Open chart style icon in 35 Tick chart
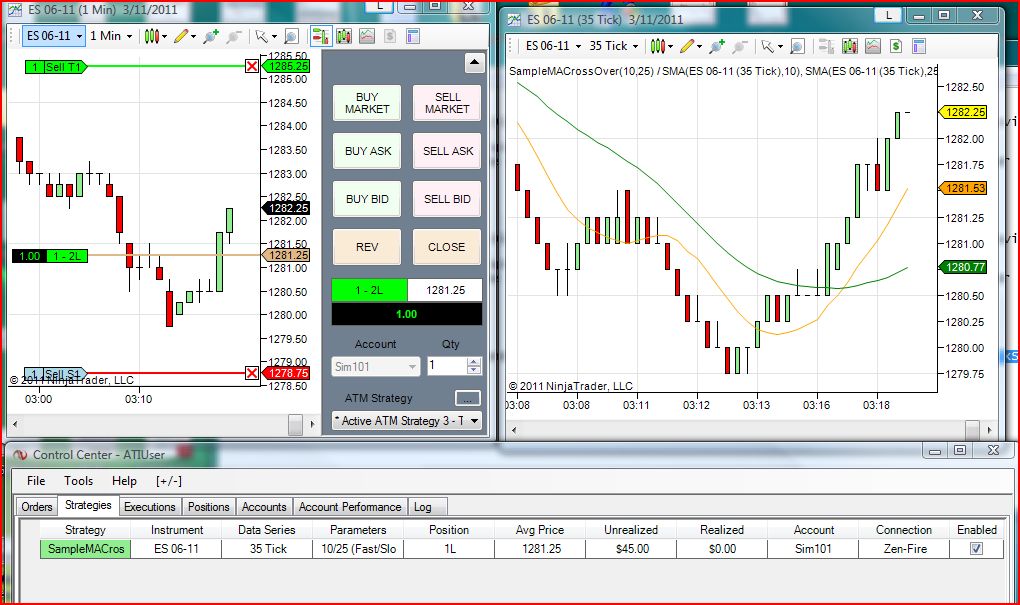 click(x=657, y=46)
